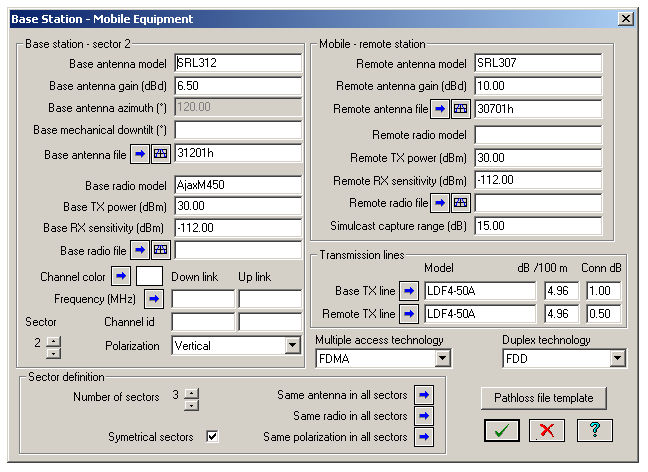
Task: Toggle the Symetrical sectors checkbox
Action: pos(212,437)
